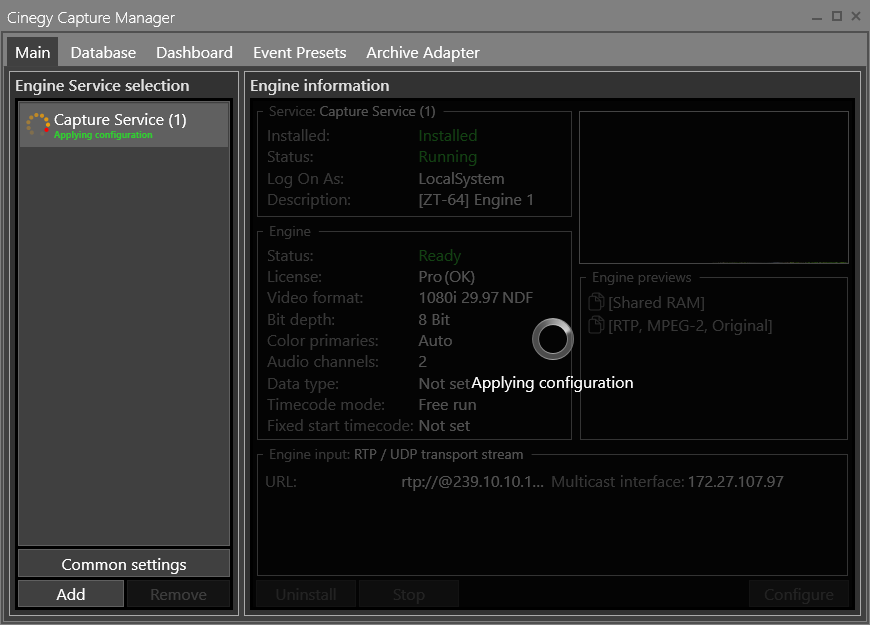Click the Remove button
The image size is (870, 625).
[178, 594]
